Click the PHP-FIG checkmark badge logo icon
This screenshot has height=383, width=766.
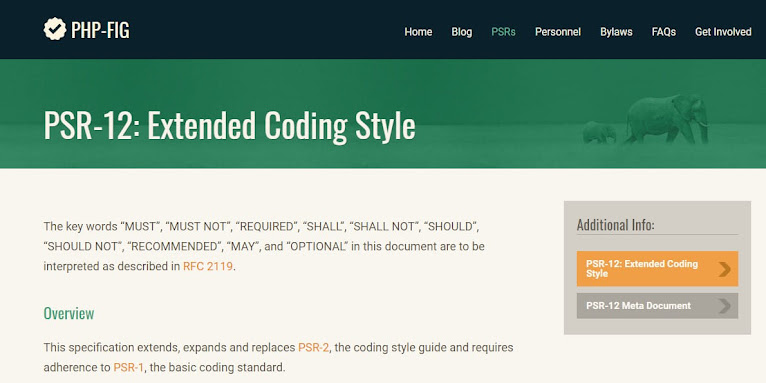coord(55,29)
